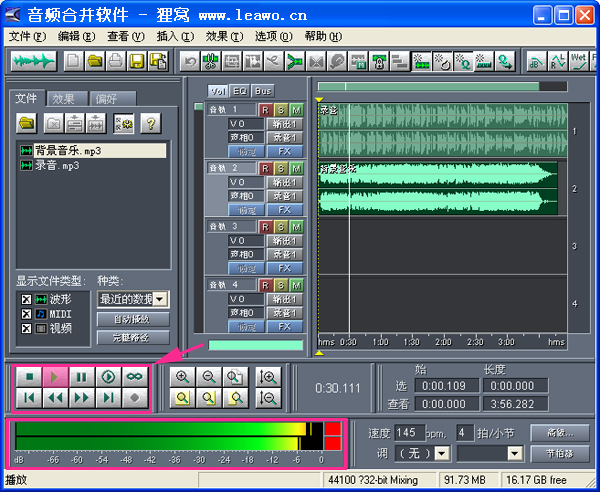The image size is (600, 492).
Task: Open the FX button on track 1
Action: [285, 152]
